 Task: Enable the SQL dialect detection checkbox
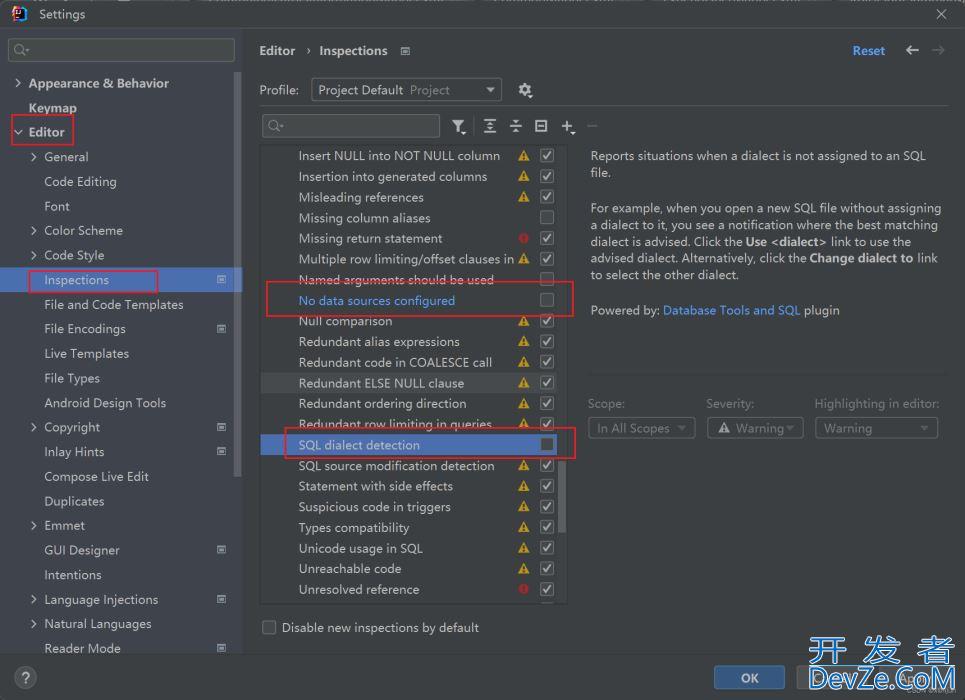pyautogui.click(x=547, y=445)
